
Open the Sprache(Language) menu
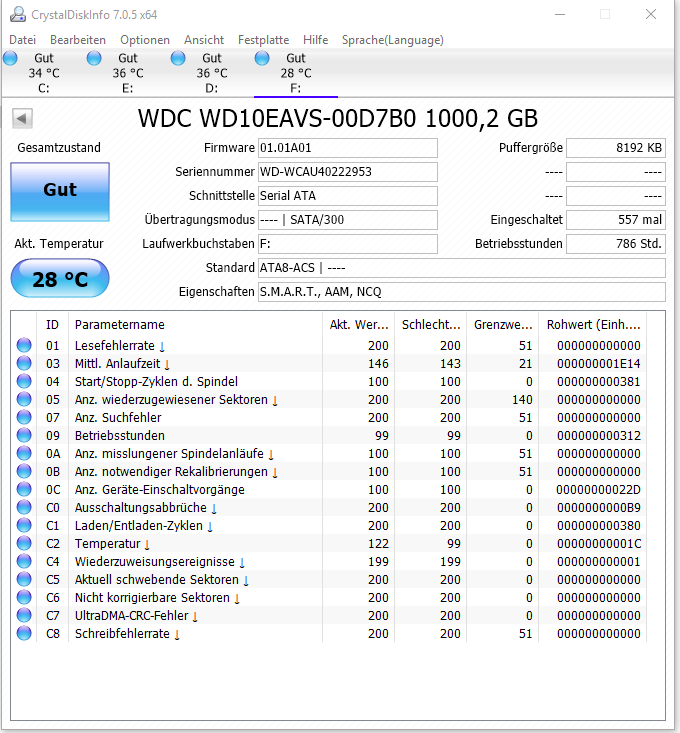(x=392, y=40)
